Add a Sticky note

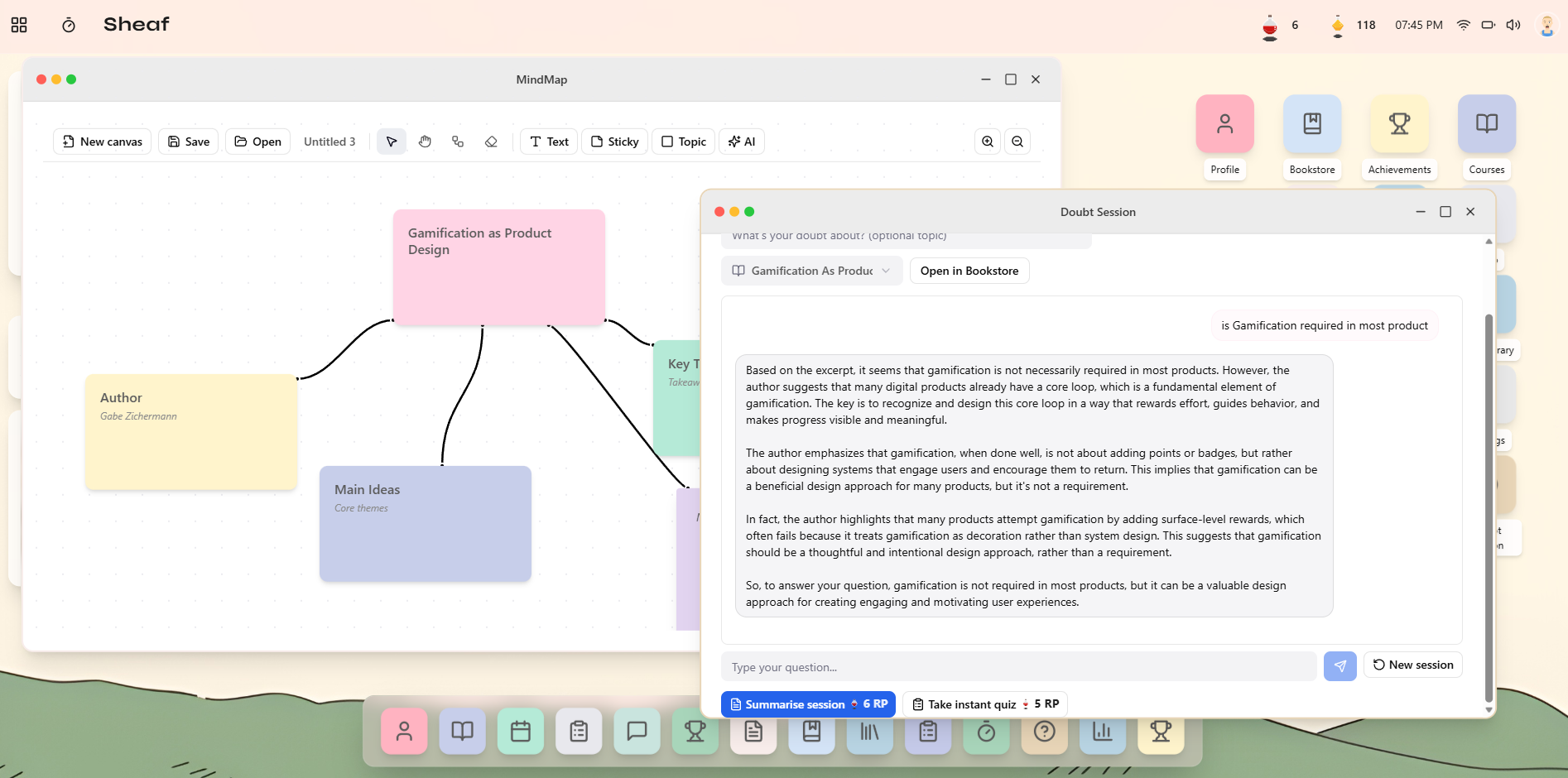coord(614,142)
